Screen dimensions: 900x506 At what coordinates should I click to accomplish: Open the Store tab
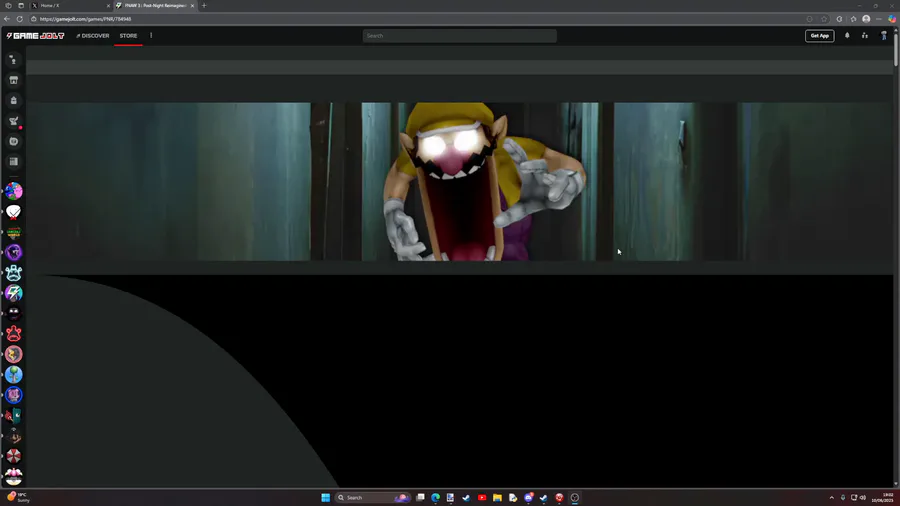[x=128, y=36]
